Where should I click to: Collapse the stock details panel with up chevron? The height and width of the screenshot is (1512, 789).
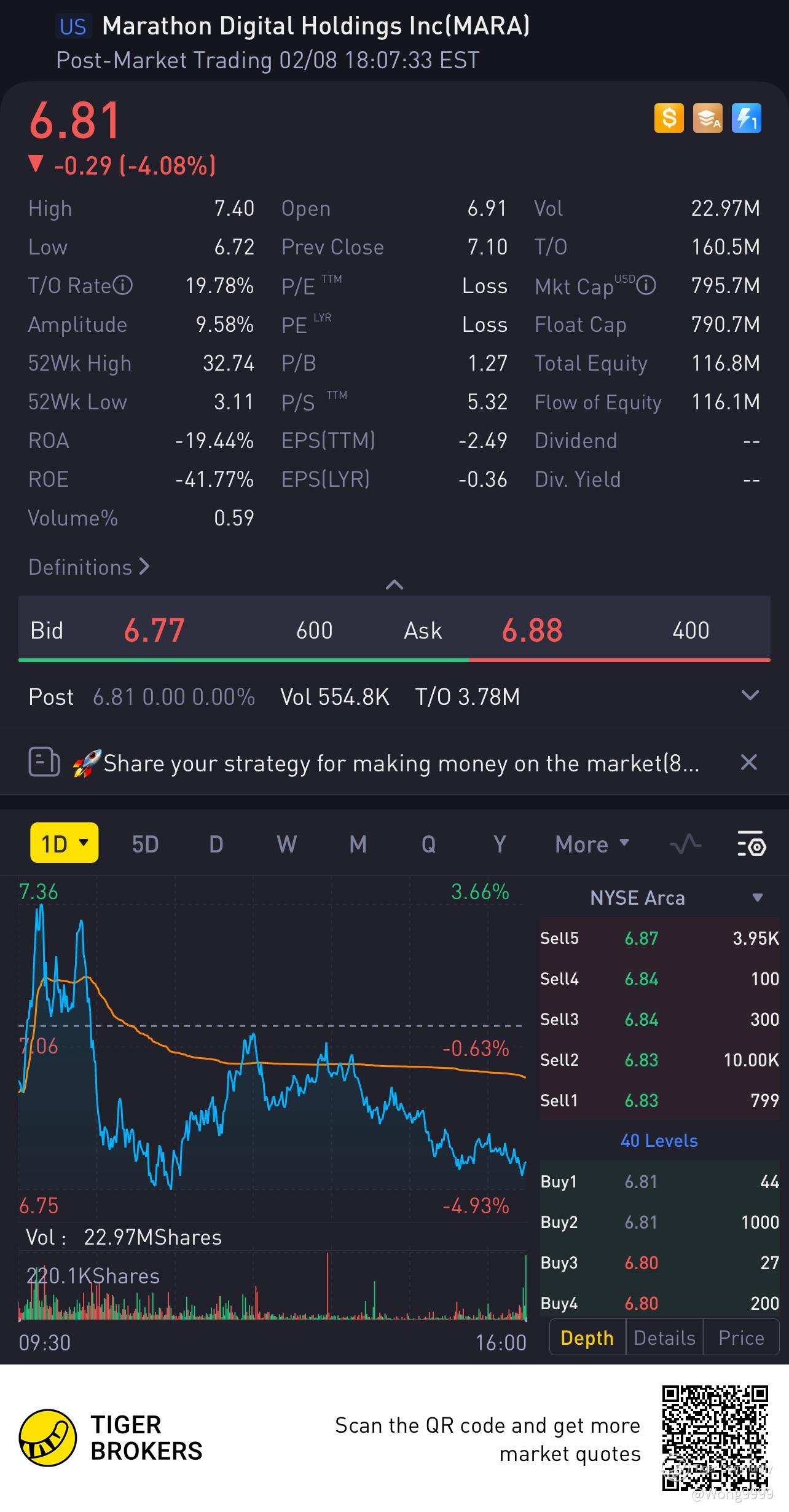coord(394,585)
